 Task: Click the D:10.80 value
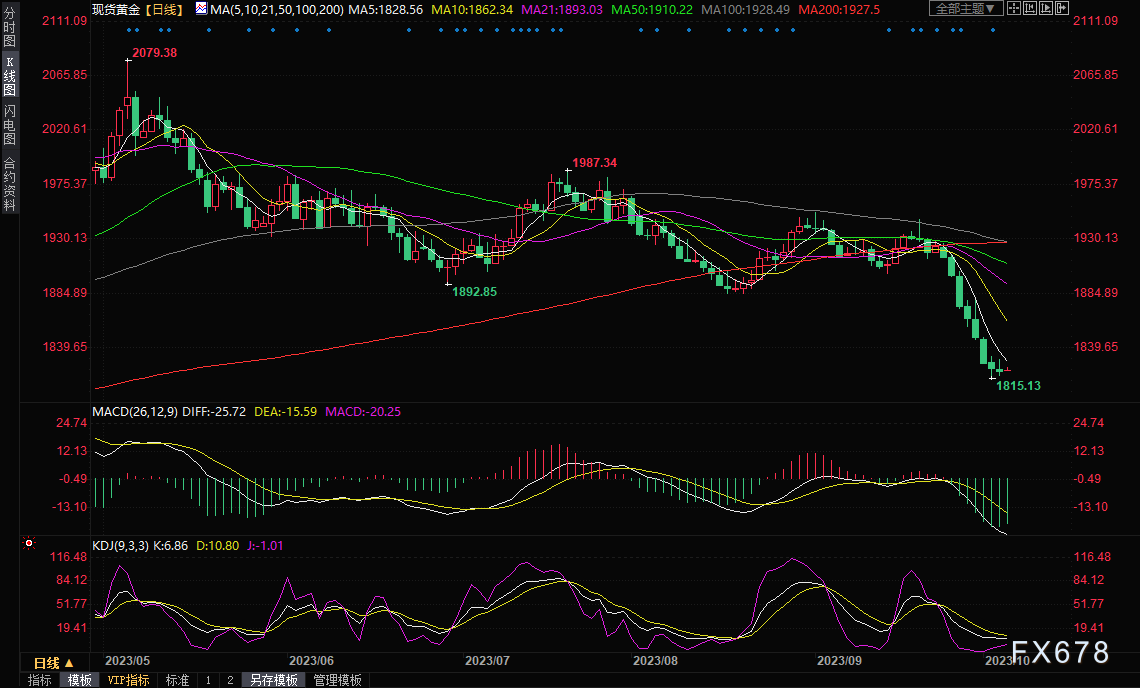coord(217,545)
